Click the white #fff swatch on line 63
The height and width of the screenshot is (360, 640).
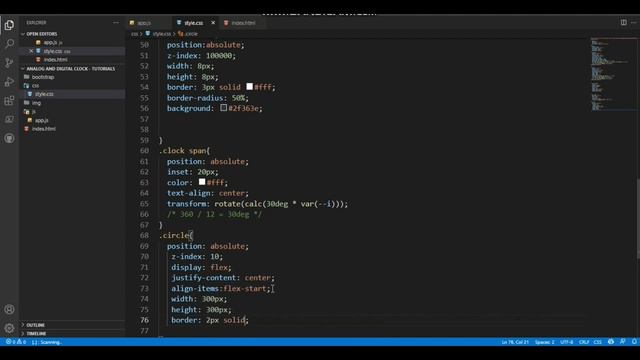click(202, 182)
